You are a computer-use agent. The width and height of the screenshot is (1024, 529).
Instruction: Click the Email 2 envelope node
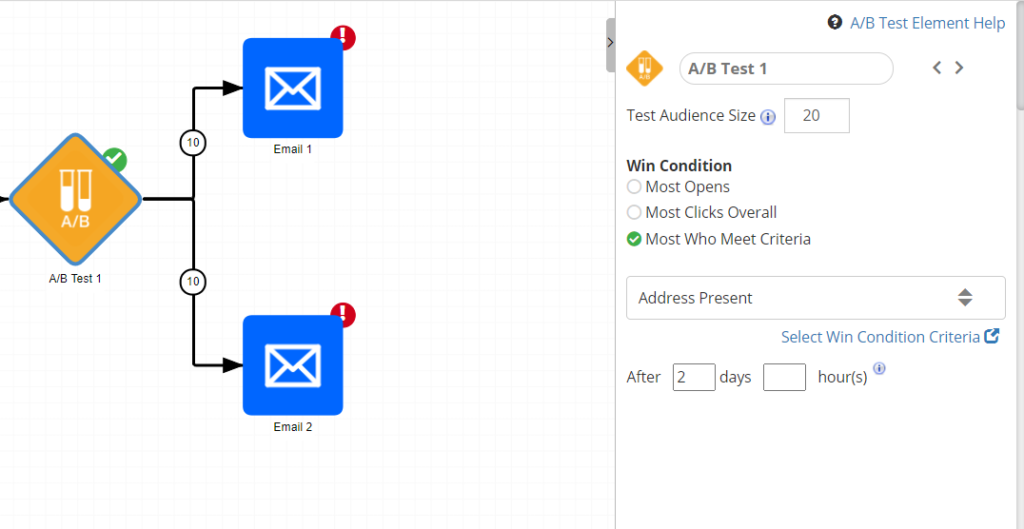tap(292, 365)
